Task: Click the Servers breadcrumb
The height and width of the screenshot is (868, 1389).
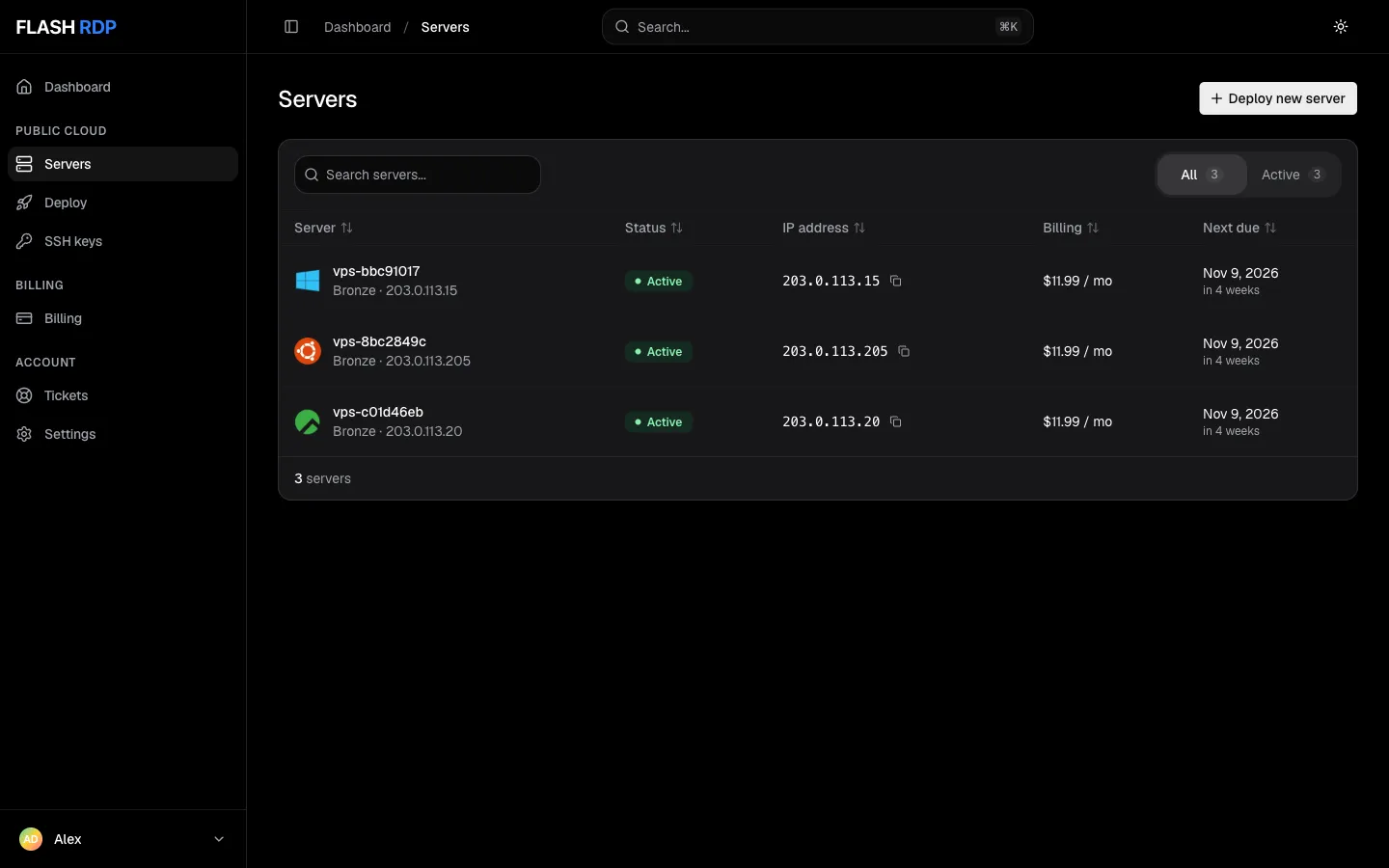Action: 446,27
